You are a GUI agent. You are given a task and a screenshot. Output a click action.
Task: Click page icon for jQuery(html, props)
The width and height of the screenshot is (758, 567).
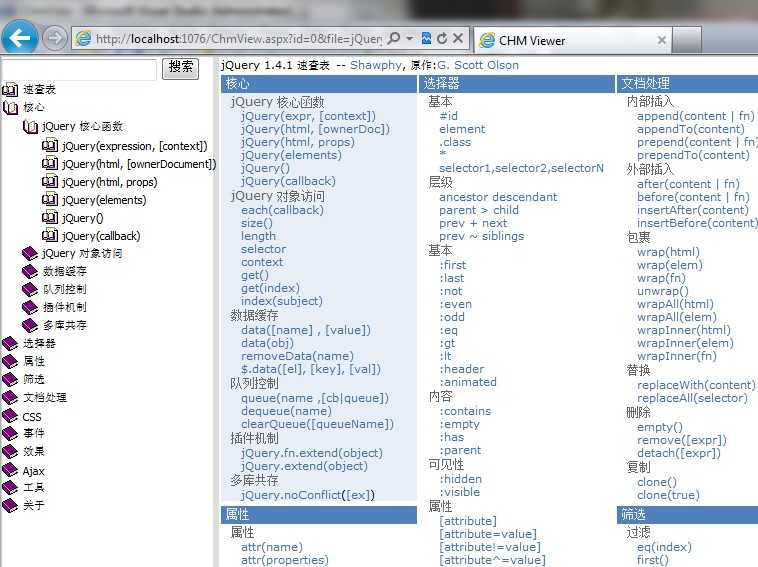[50, 182]
